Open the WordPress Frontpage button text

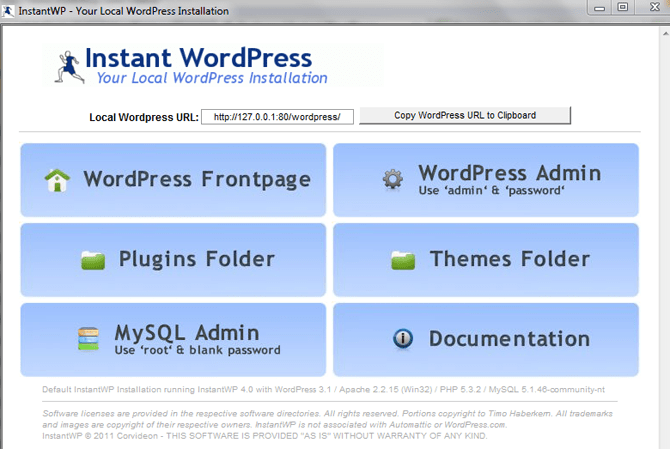coord(196,180)
